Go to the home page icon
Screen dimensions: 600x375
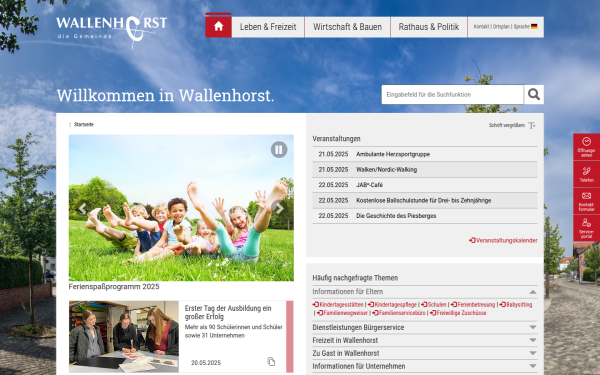coord(218,26)
